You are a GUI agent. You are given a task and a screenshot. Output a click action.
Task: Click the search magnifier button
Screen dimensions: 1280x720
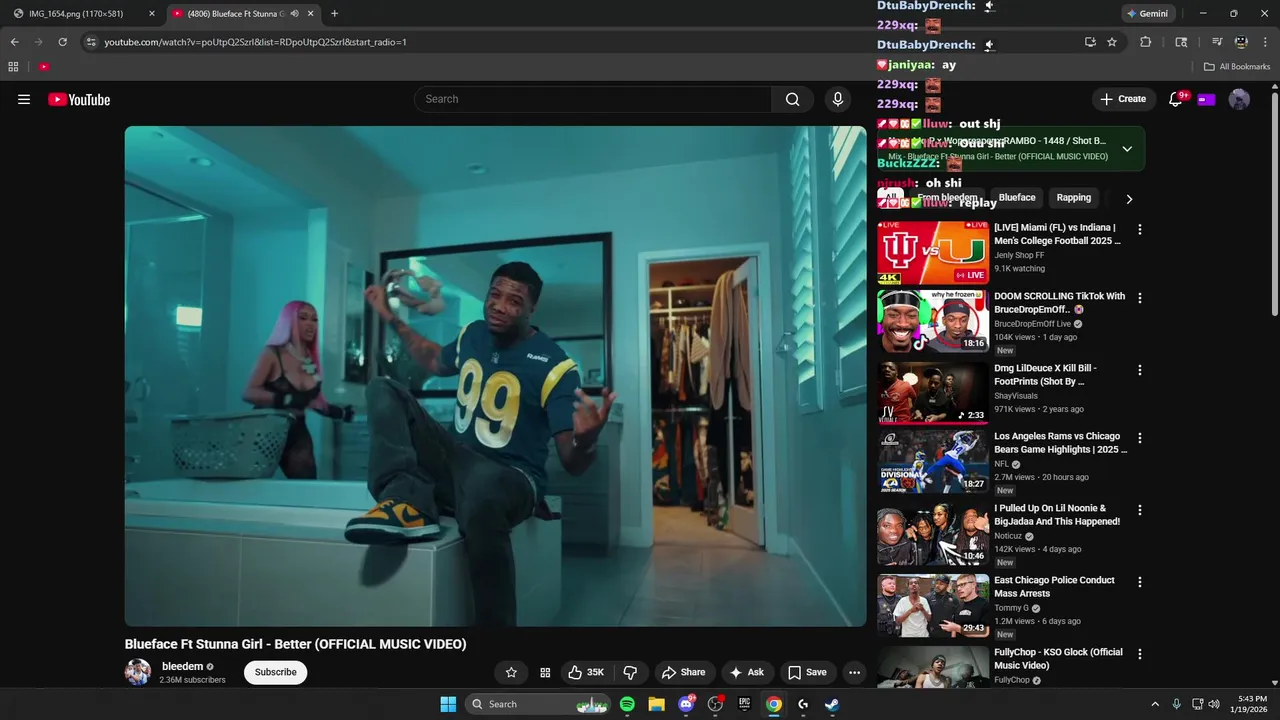tap(792, 99)
